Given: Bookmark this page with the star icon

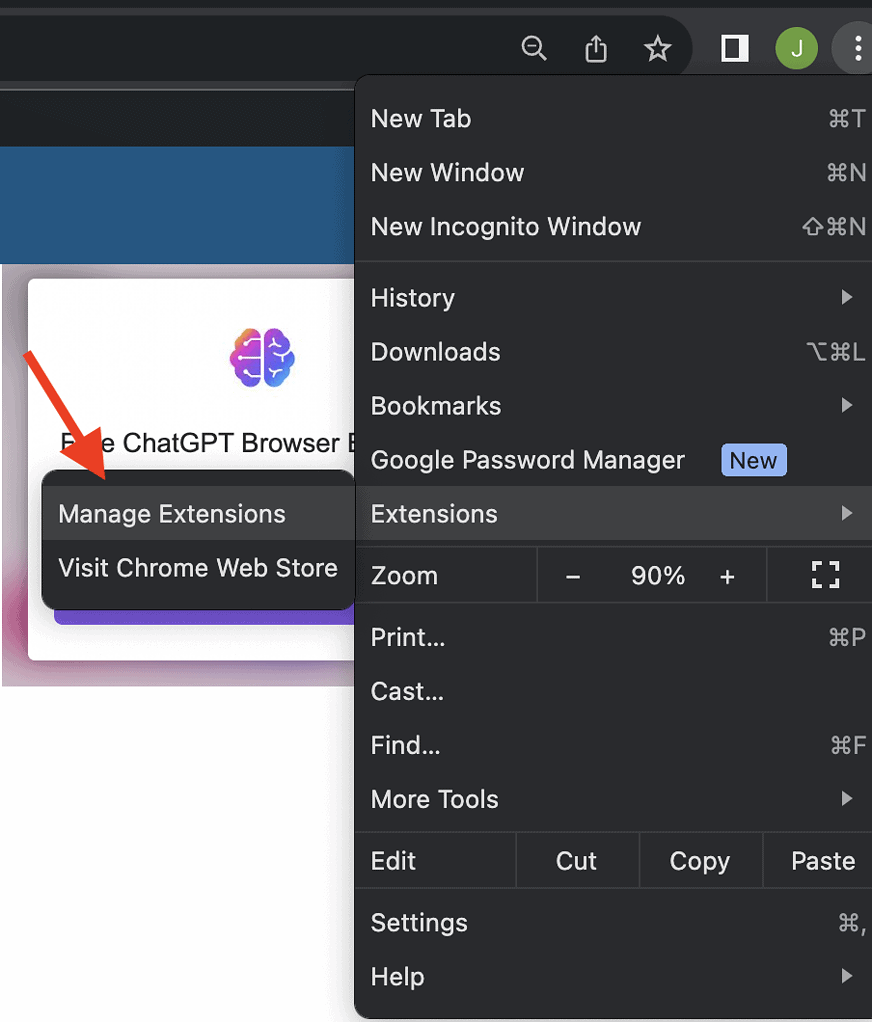Looking at the screenshot, I should click(x=657, y=48).
